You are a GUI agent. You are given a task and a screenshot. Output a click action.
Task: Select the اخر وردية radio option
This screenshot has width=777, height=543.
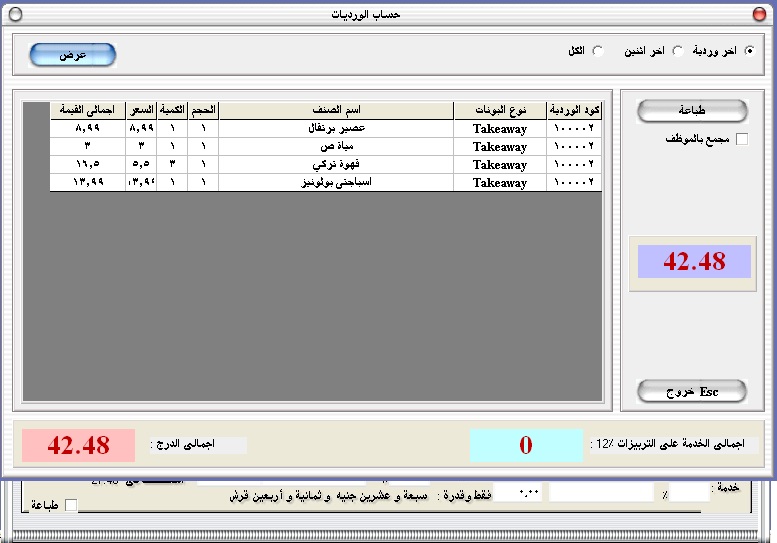pos(749,51)
